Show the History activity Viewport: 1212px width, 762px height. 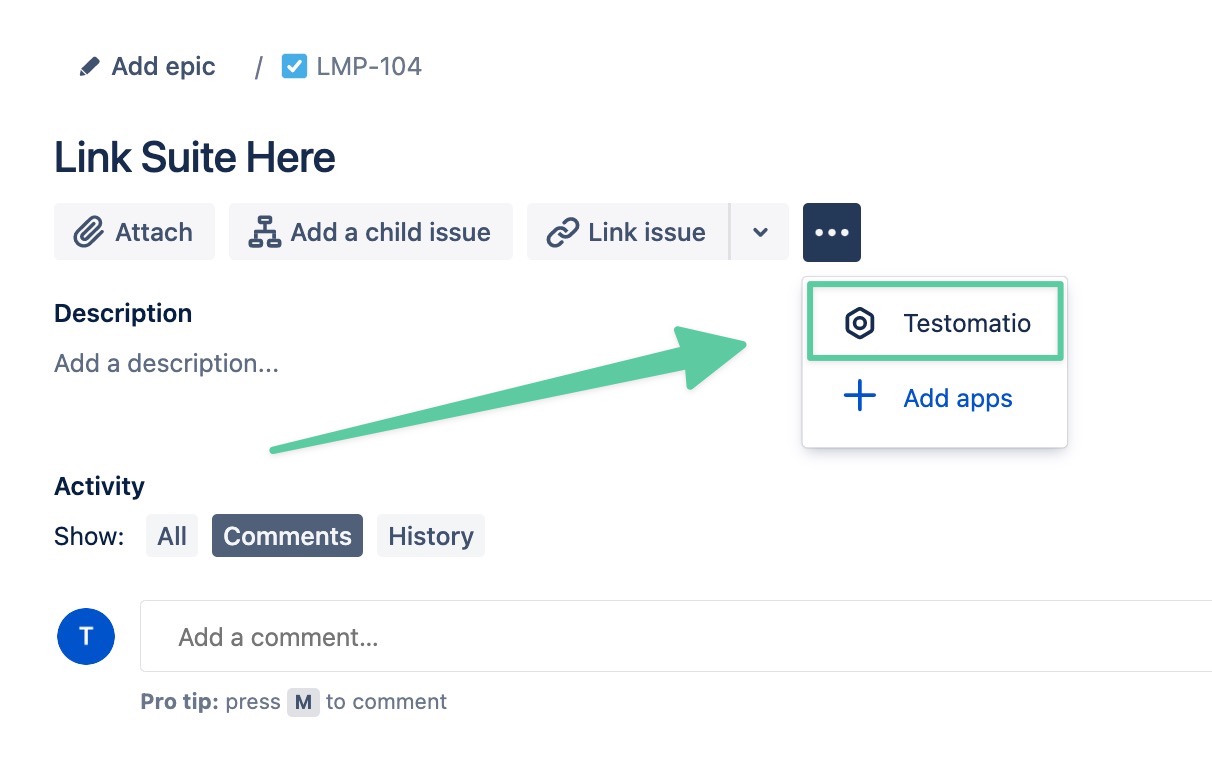point(430,536)
